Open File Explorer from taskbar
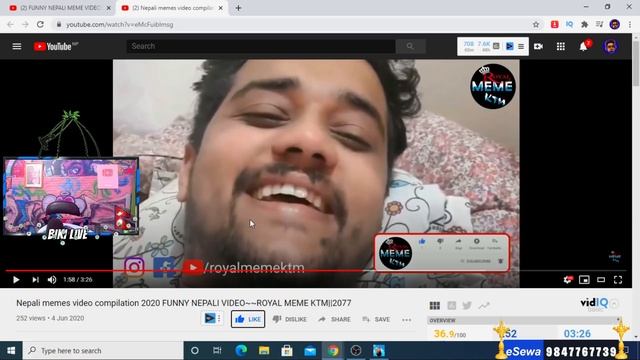Viewport: 640px width, 360px height. (264, 351)
